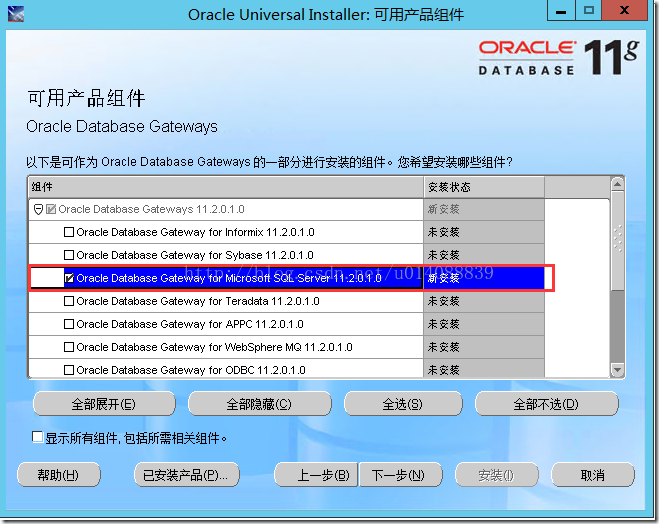This screenshot has width=659, height=524.
Task: Click scrollbar down arrow in component list
Action: pyautogui.click(x=617, y=370)
